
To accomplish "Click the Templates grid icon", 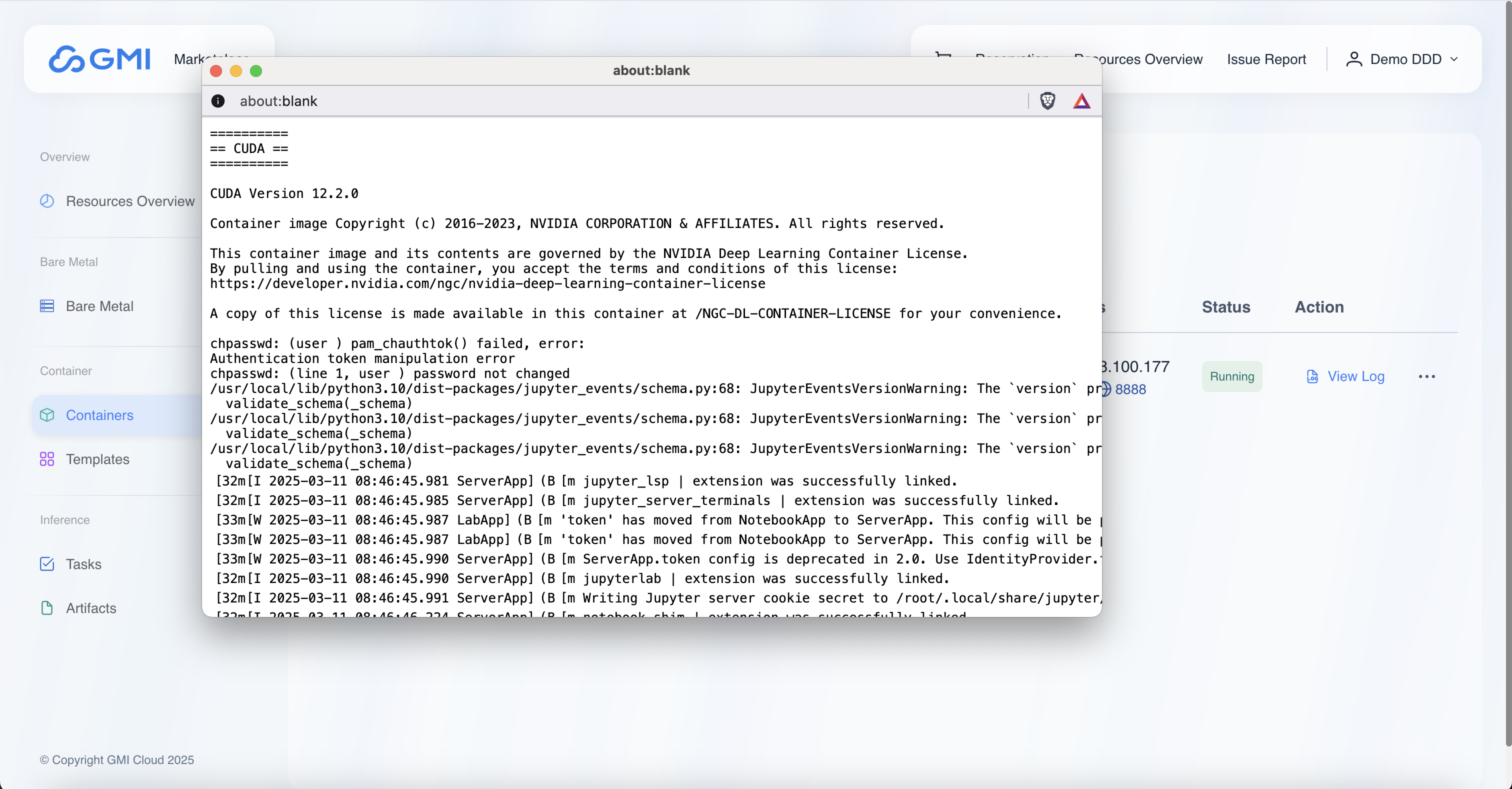I will tap(47, 459).
